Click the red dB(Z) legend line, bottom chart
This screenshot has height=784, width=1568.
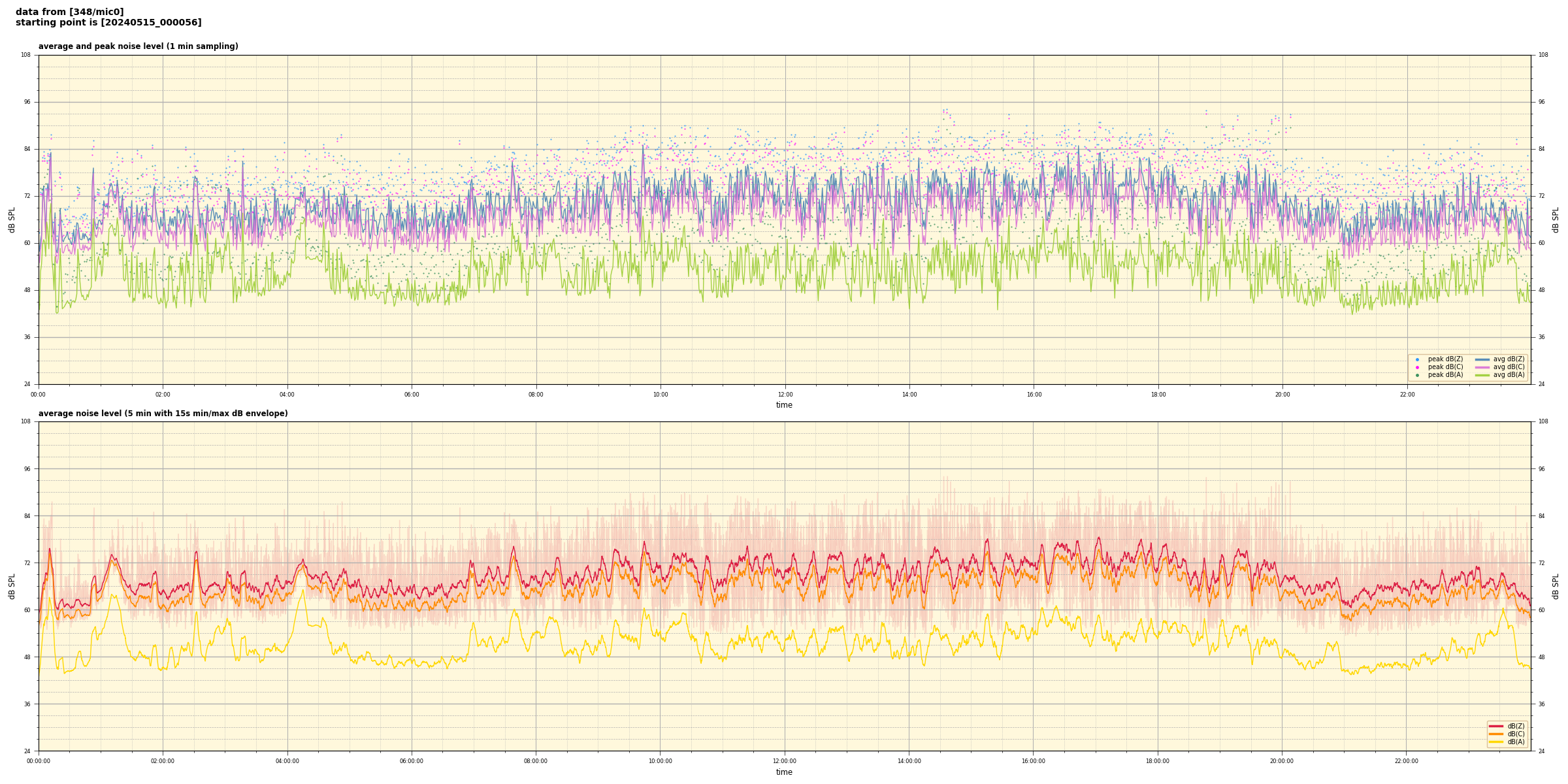point(1495,726)
